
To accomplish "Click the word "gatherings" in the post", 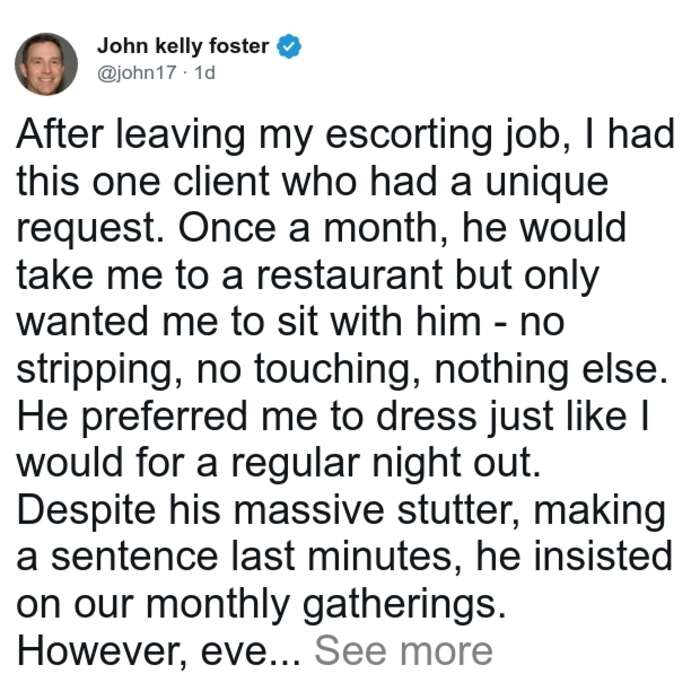I will click(x=404, y=606).
